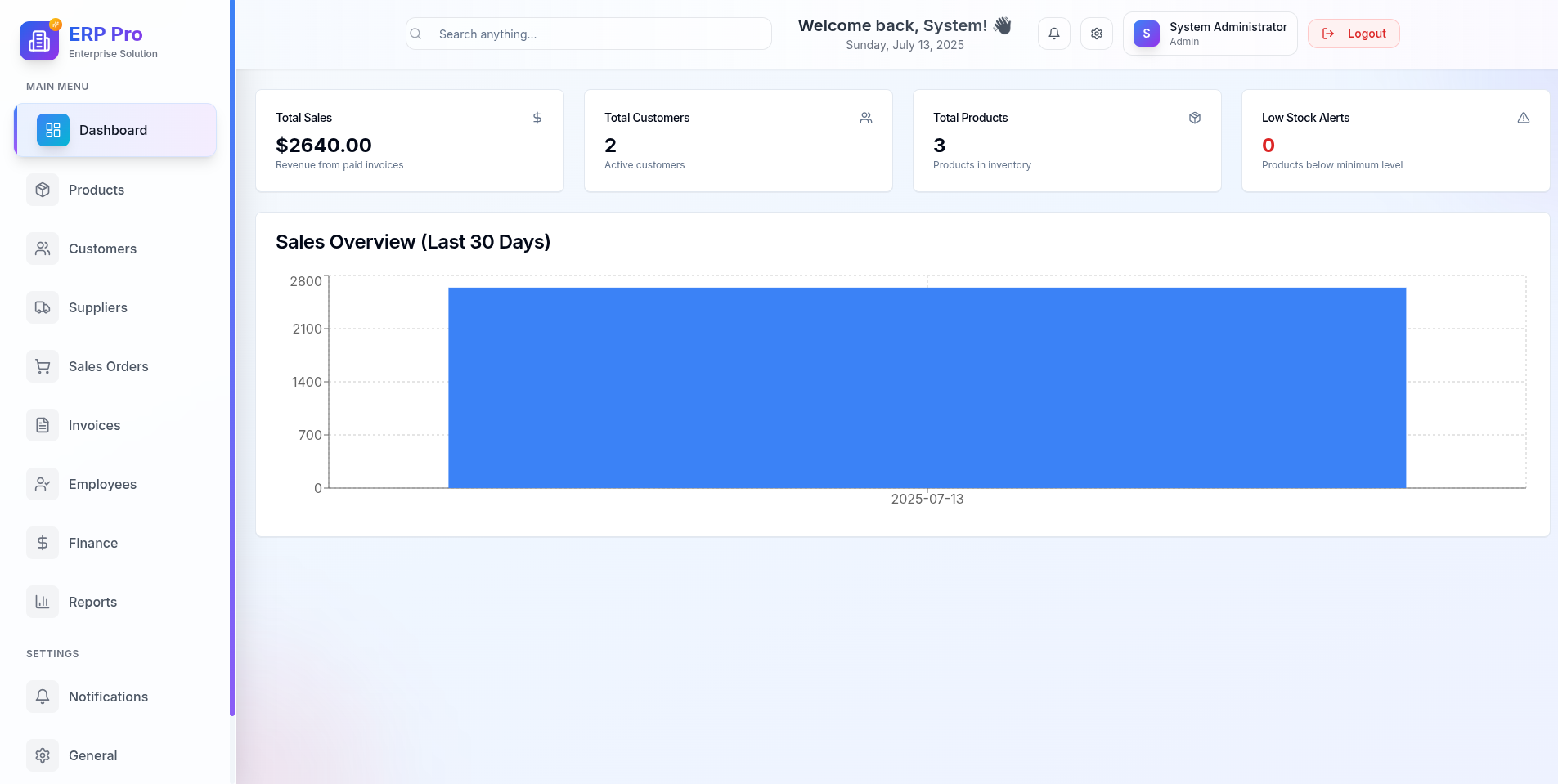Click the Invoices document icon
The height and width of the screenshot is (784, 1558).
pyautogui.click(x=43, y=425)
